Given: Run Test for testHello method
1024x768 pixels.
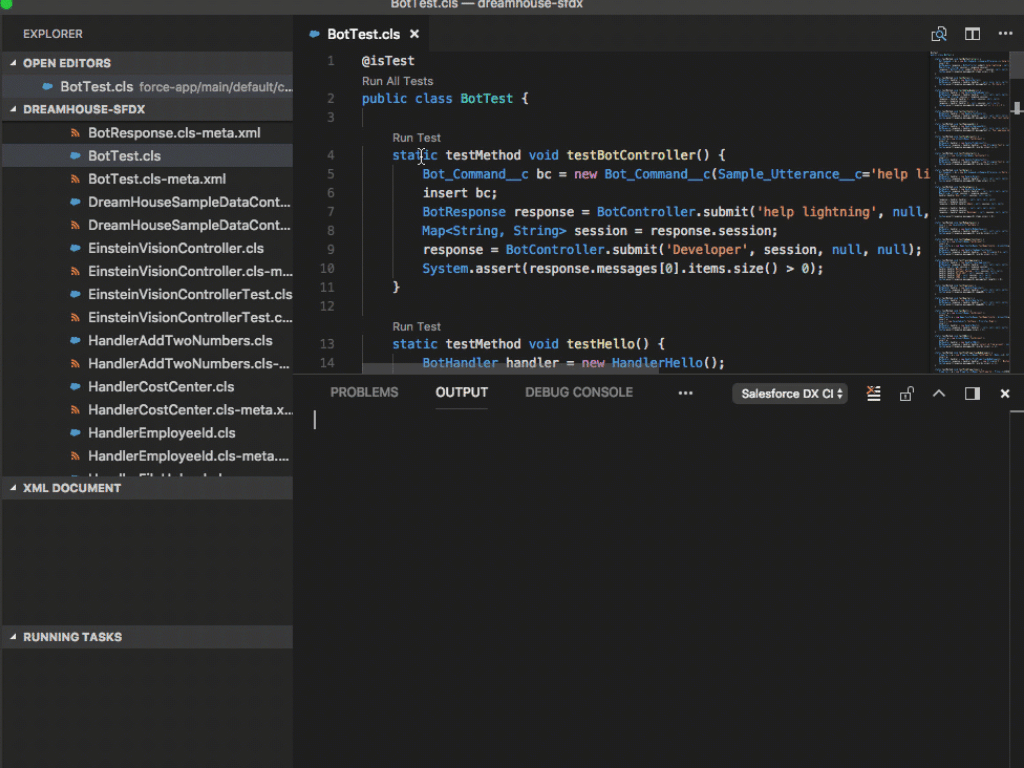Looking at the screenshot, I should click(x=416, y=327).
